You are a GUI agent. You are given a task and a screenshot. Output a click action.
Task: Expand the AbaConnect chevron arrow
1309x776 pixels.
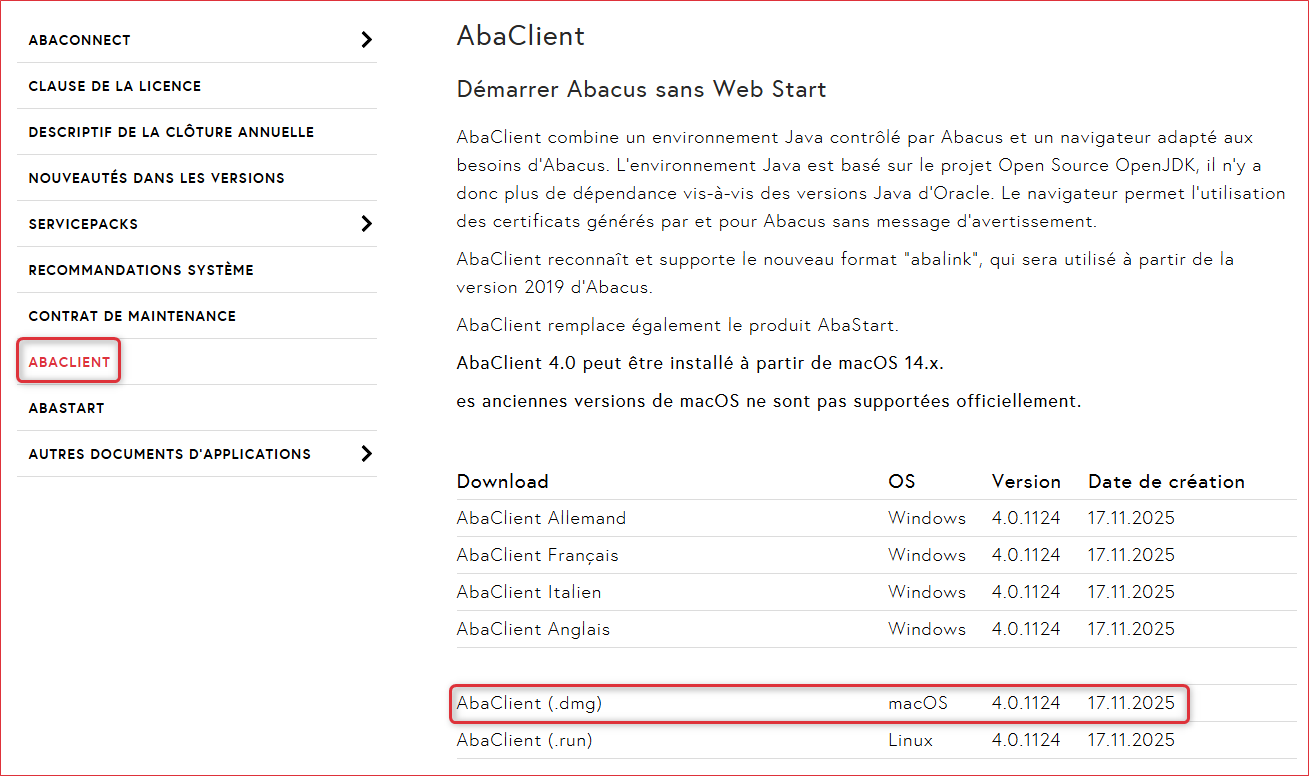click(366, 40)
